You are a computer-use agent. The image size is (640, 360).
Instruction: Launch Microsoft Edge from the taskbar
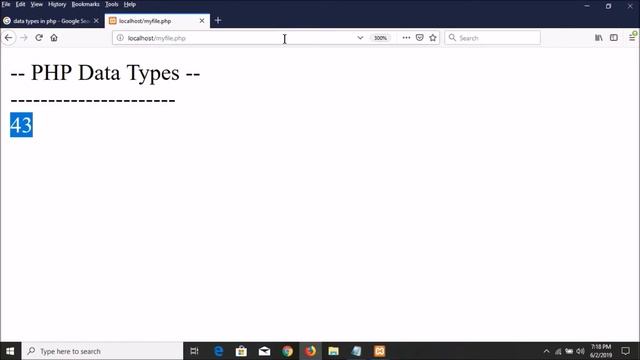click(x=219, y=351)
